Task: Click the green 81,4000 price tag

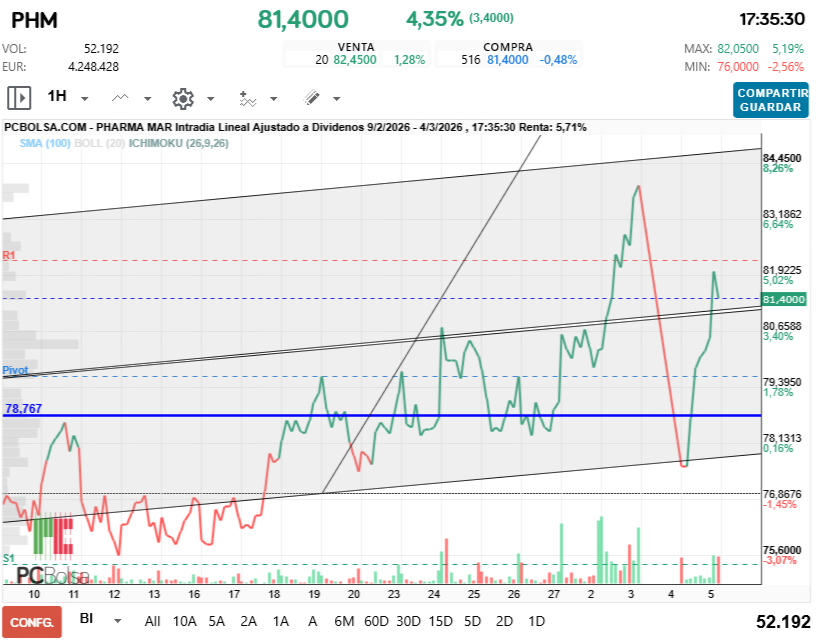Action: [784, 299]
